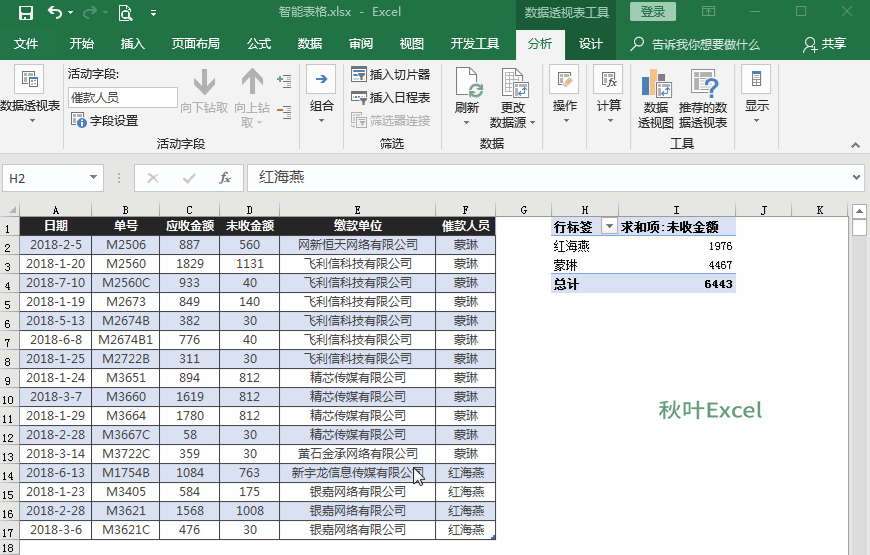Click the 共享 share button
This screenshot has width=870, height=555.
(x=825, y=44)
